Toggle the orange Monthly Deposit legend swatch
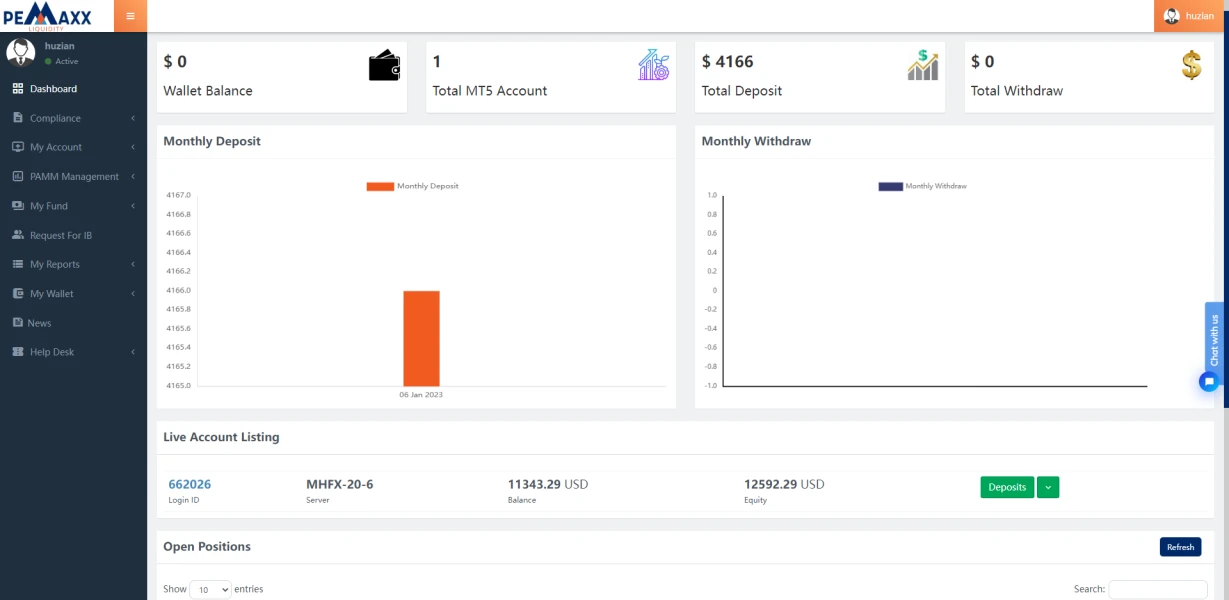This screenshot has height=600, width=1229. pyautogui.click(x=380, y=186)
